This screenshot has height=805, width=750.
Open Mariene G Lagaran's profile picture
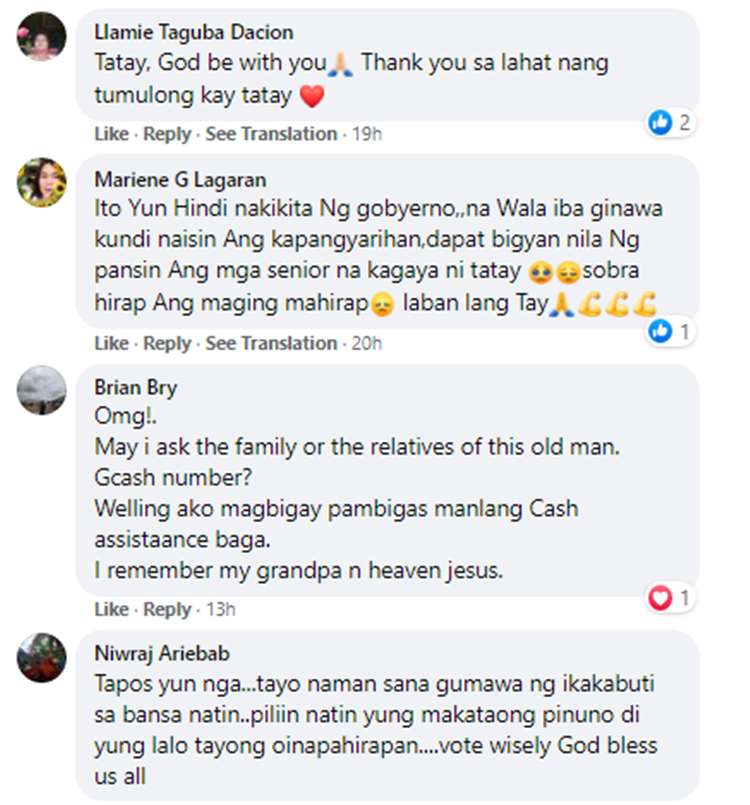tap(42, 182)
